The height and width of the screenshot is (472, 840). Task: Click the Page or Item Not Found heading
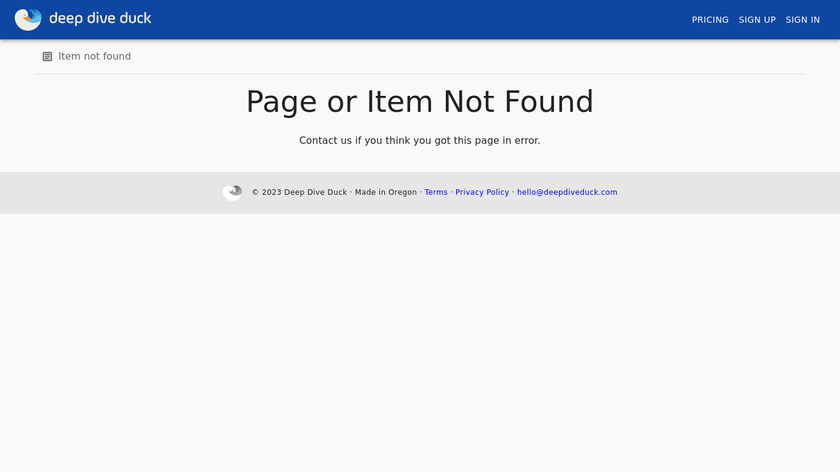[419, 101]
